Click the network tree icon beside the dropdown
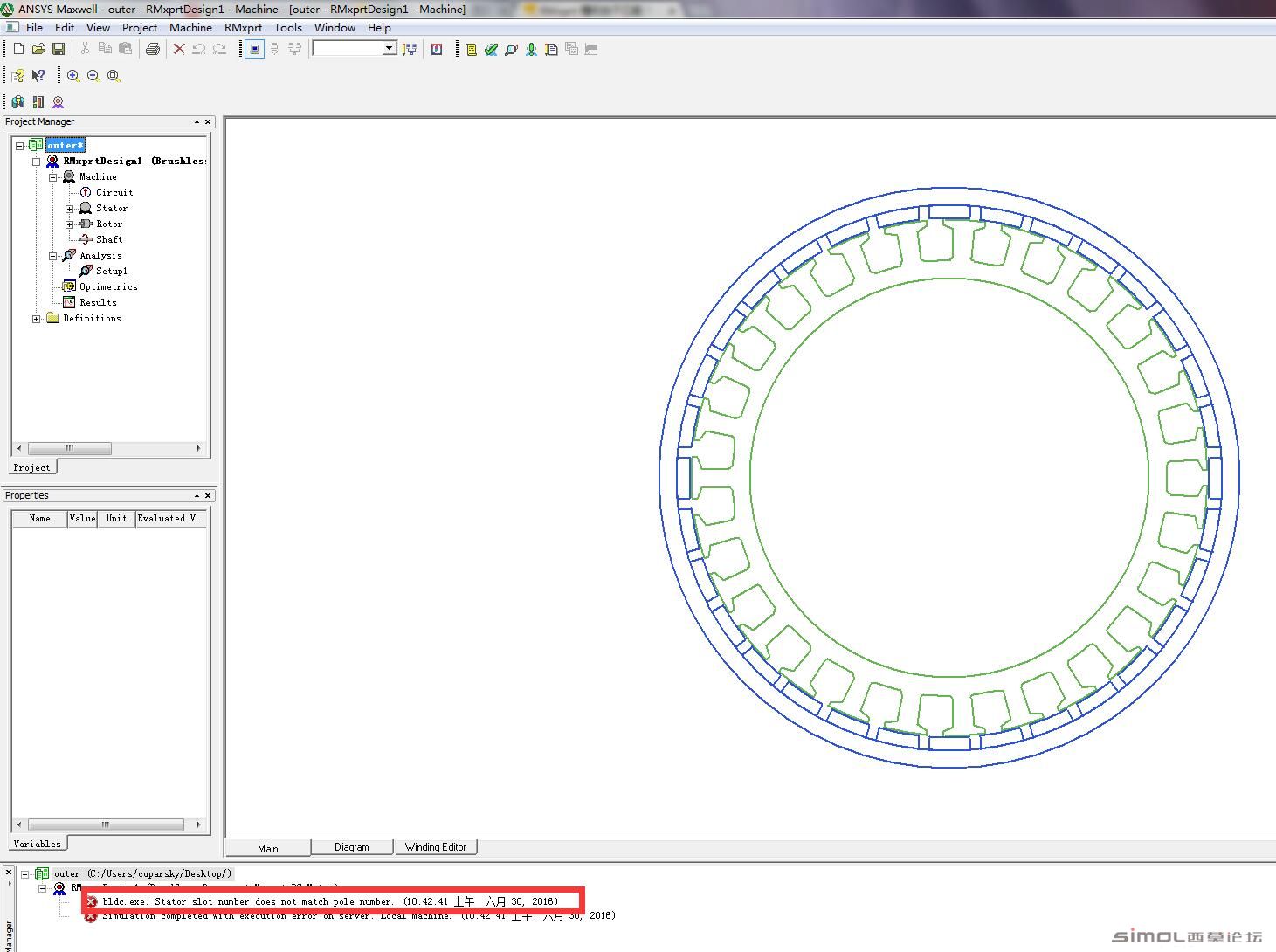This screenshot has width=1276, height=952. [409, 49]
